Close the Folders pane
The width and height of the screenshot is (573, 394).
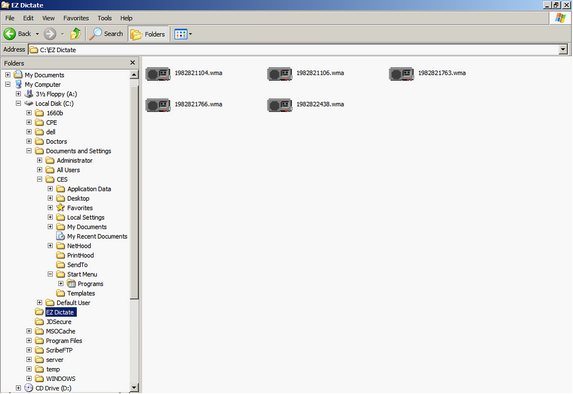(x=133, y=63)
